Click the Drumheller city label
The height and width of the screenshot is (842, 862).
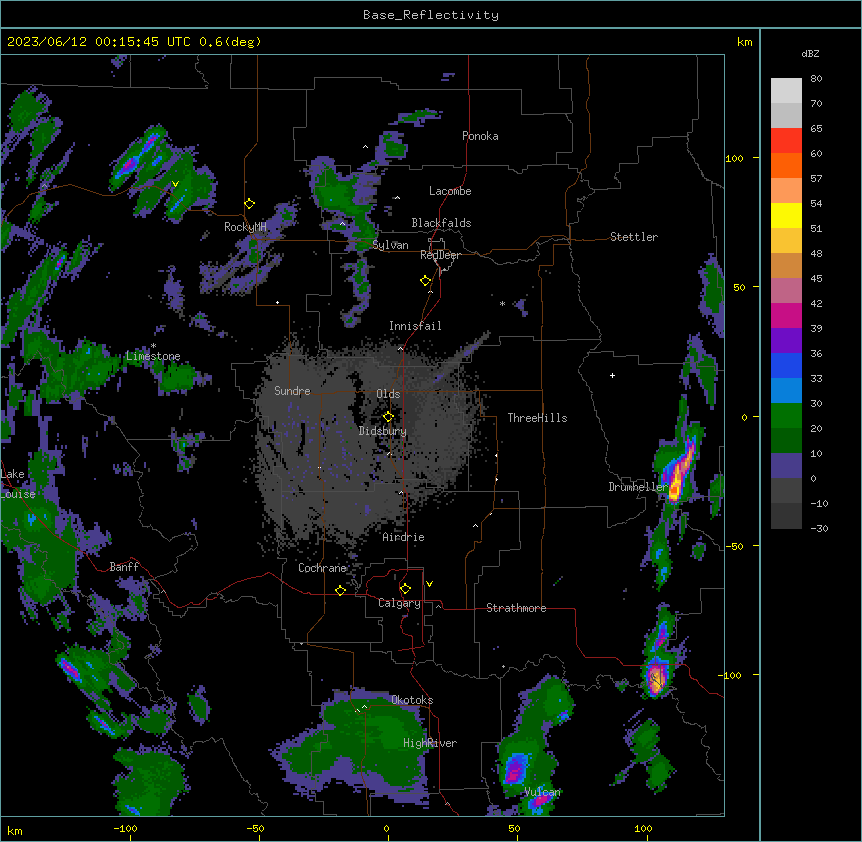pyautogui.click(x=638, y=487)
